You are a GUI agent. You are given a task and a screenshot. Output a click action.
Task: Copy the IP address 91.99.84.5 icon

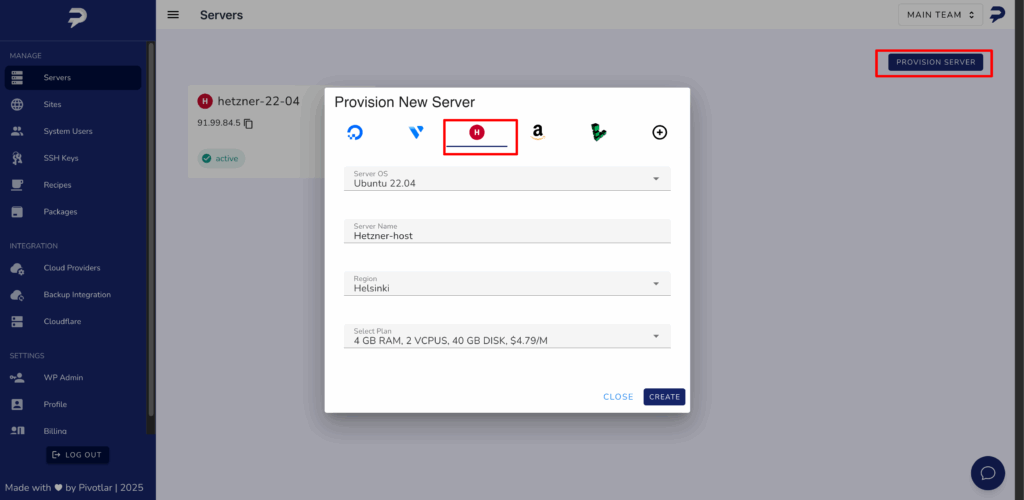coord(249,123)
